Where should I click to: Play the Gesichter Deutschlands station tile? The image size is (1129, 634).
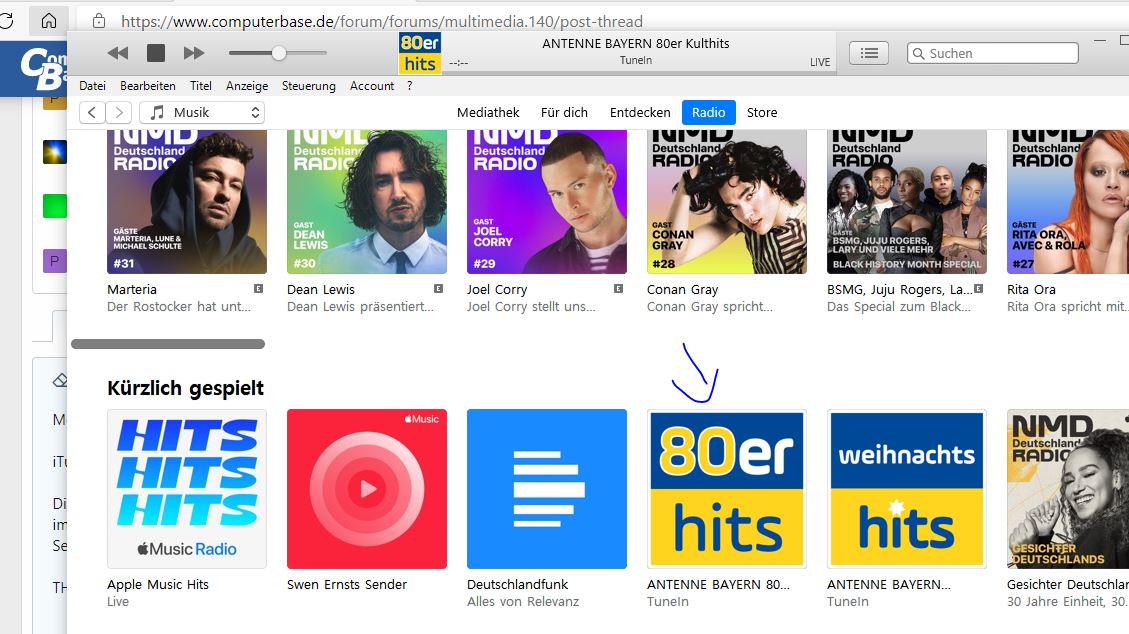tap(1068, 489)
